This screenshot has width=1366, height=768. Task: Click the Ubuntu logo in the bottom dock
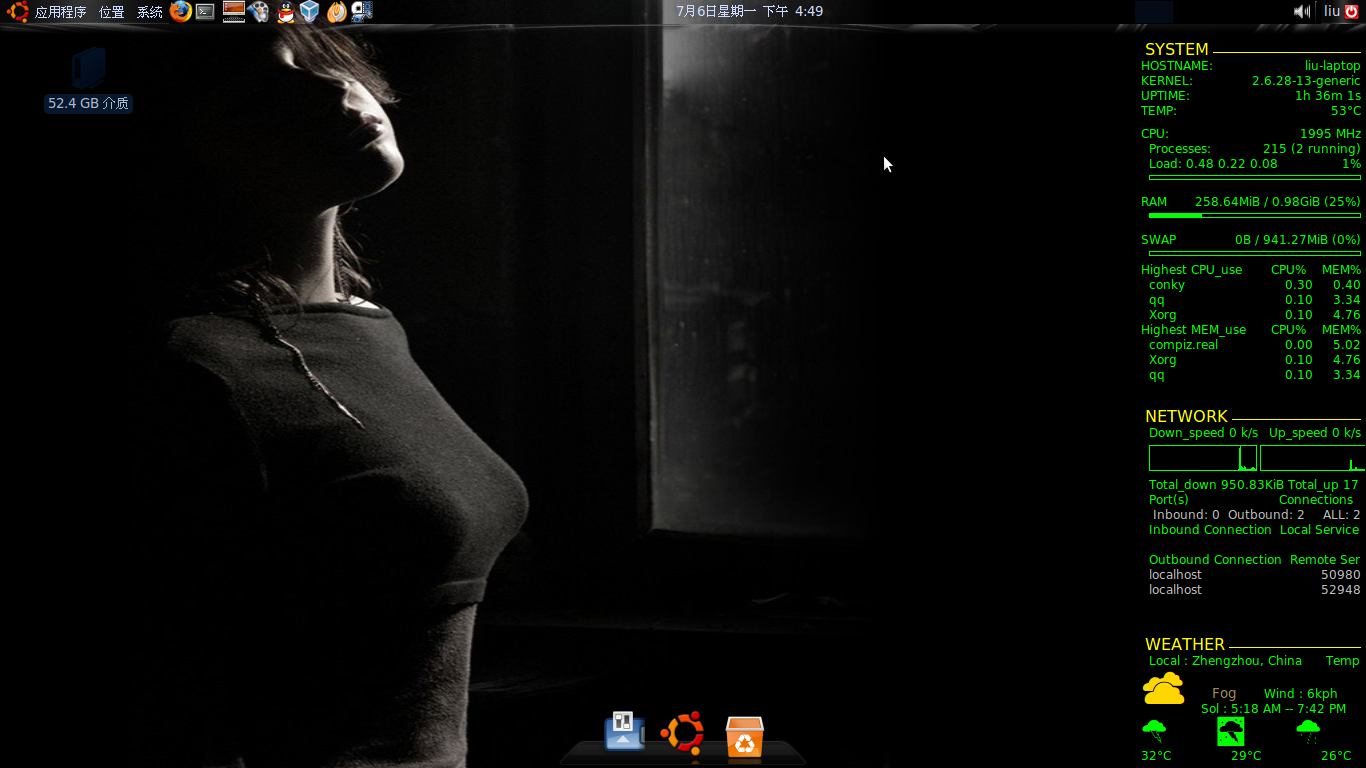pyautogui.click(x=683, y=733)
